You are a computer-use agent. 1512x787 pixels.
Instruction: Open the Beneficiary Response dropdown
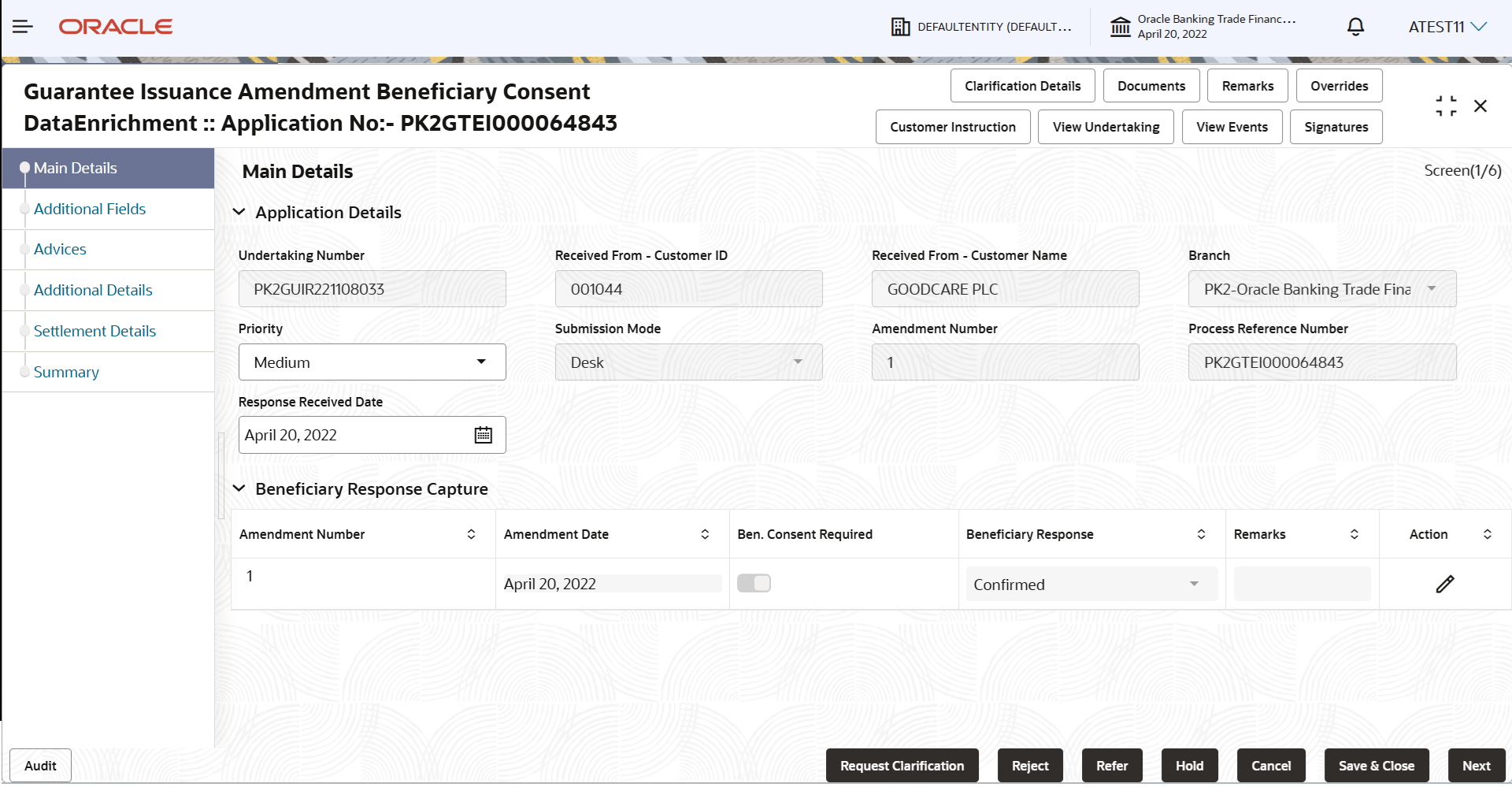(1091, 585)
